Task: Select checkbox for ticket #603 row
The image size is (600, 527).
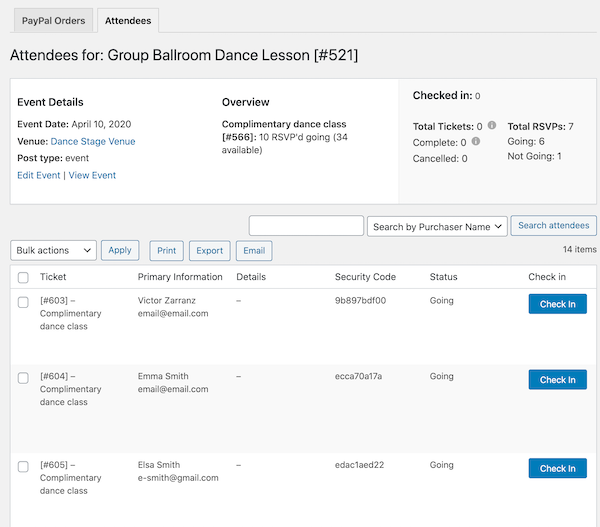Action: point(23,301)
